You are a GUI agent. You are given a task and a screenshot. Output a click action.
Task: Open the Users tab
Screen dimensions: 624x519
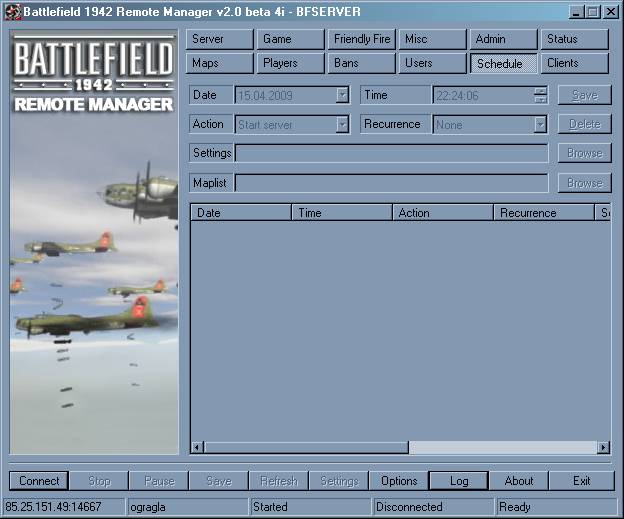click(x=432, y=63)
